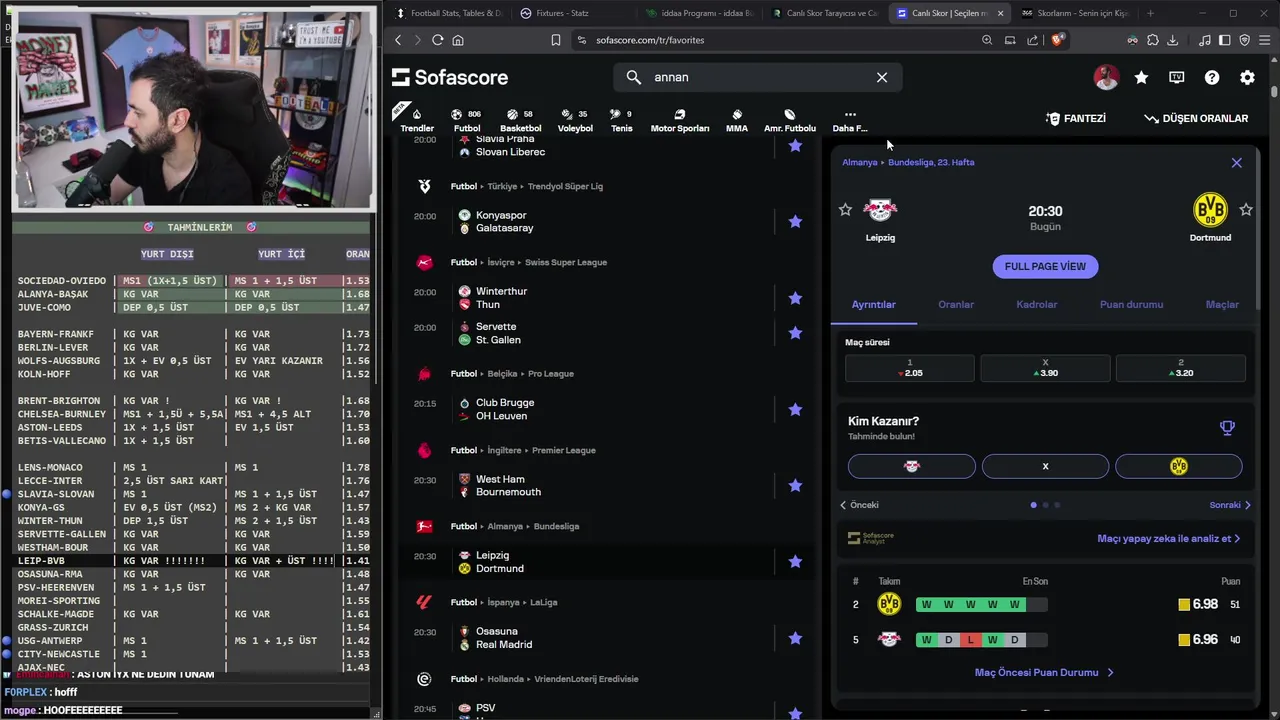Clear the search field text

tap(882, 77)
